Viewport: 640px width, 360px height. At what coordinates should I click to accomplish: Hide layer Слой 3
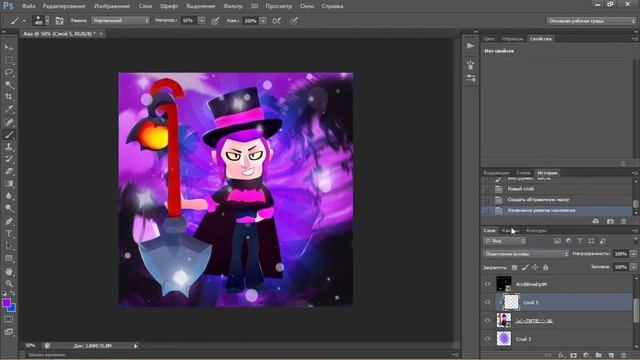pyautogui.click(x=487, y=338)
